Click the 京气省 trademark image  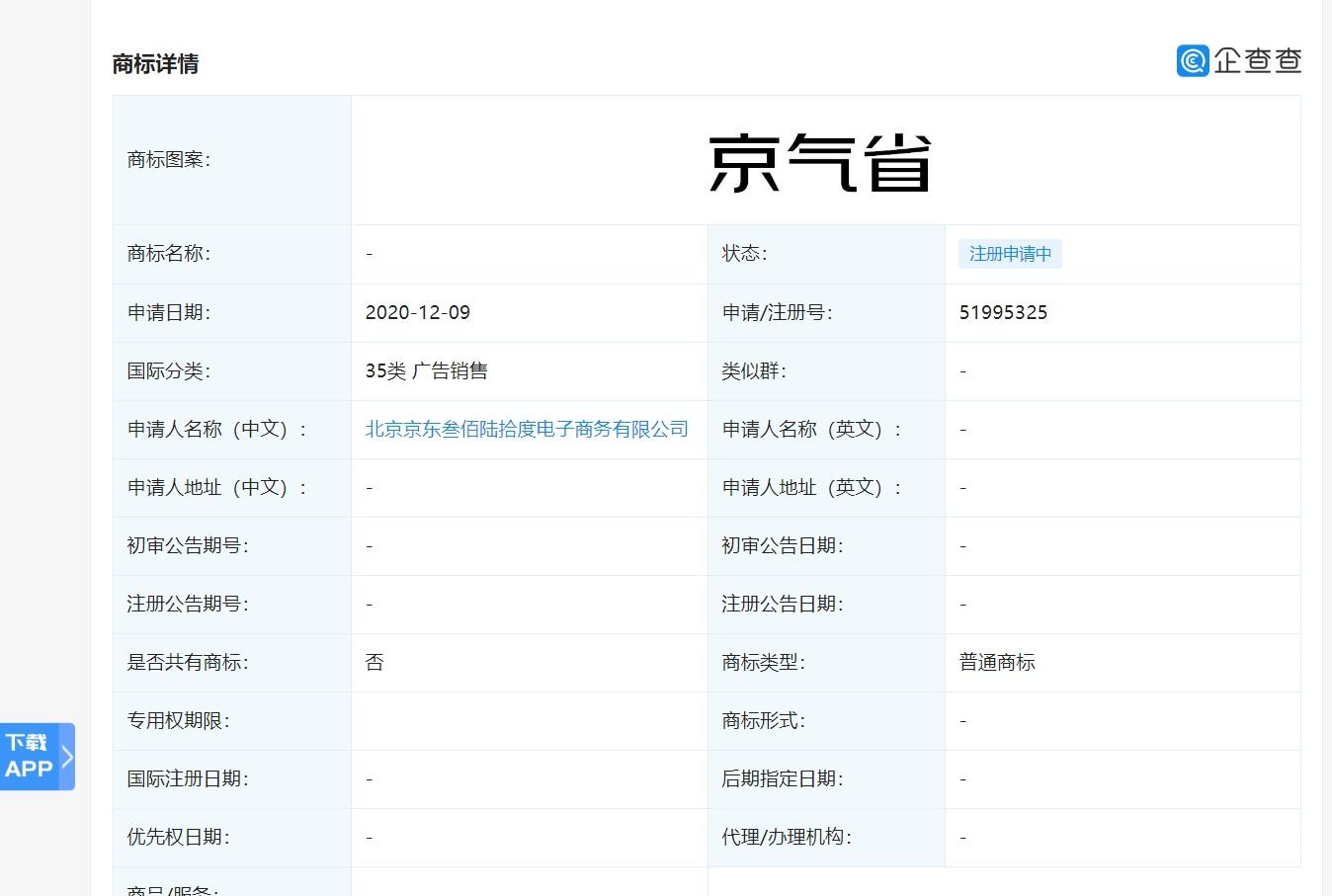tap(820, 162)
